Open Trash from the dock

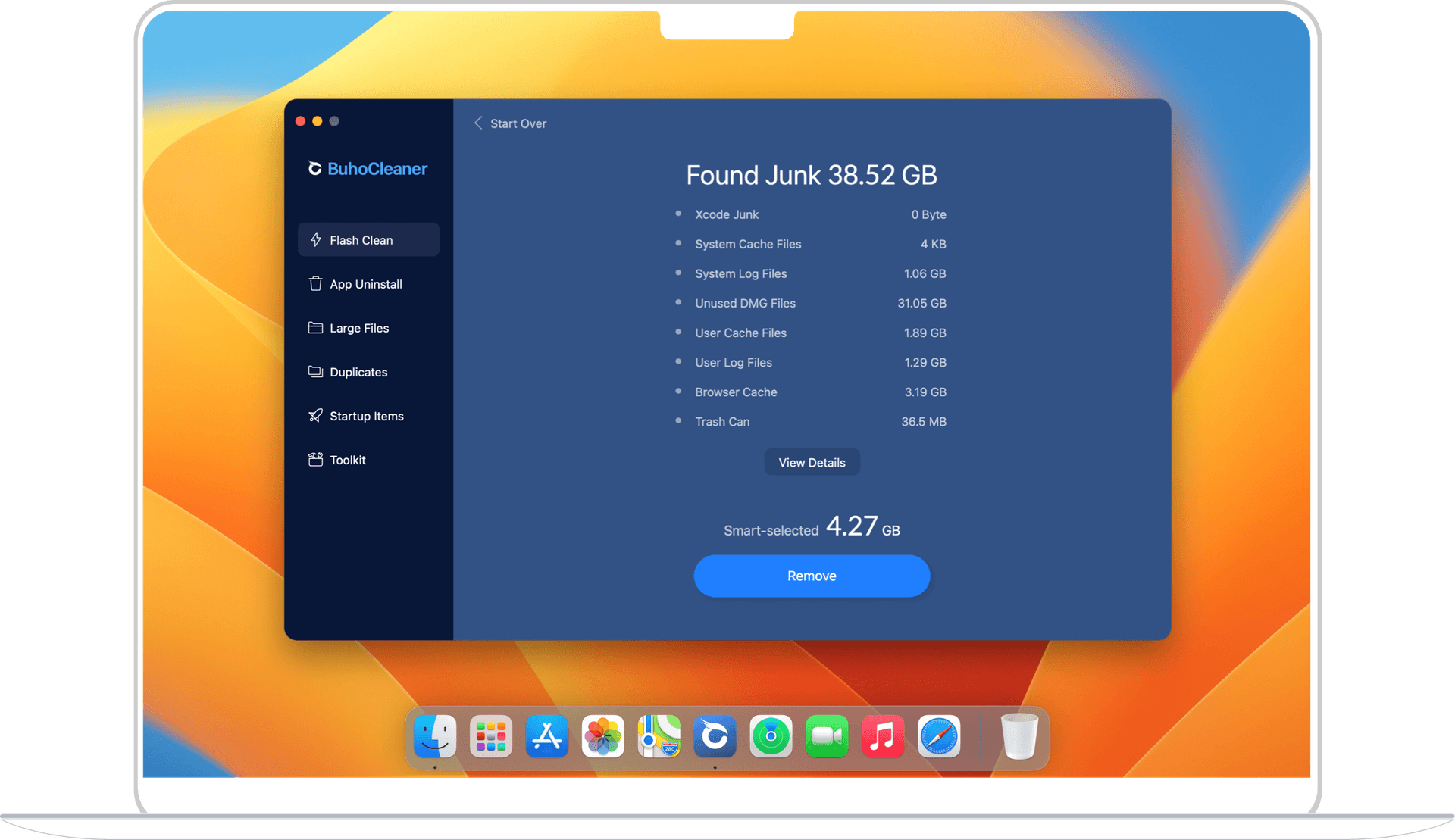tap(1019, 736)
